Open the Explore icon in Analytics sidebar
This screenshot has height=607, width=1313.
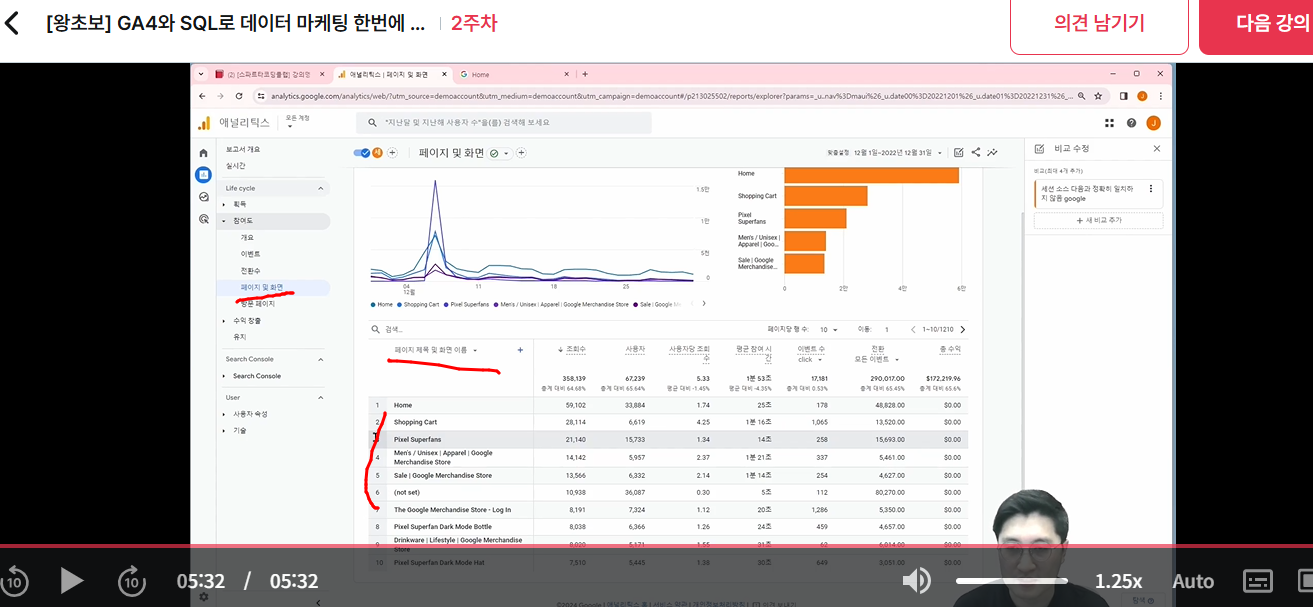tap(204, 197)
